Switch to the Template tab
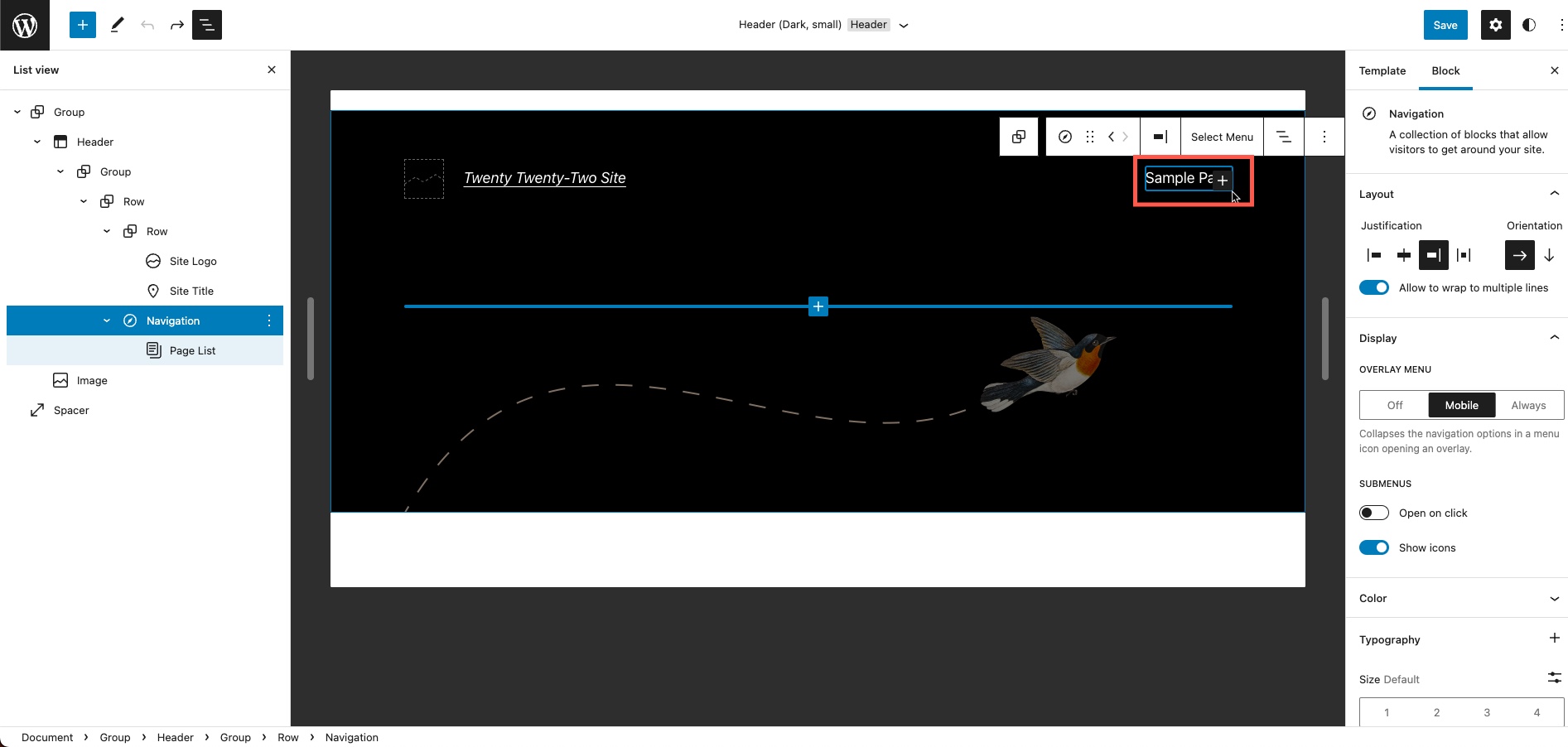The height and width of the screenshot is (747, 1568). (x=1382, y=70)
